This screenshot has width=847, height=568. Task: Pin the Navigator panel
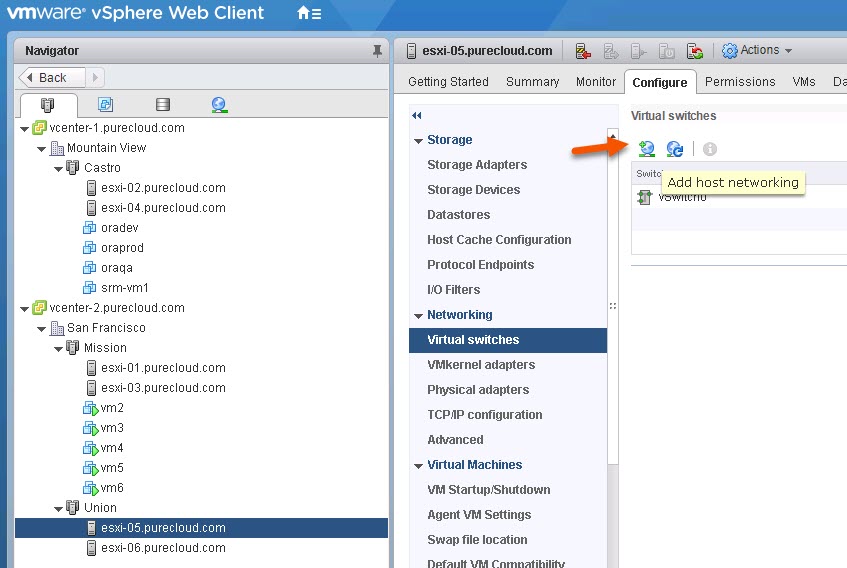(377, 51)
